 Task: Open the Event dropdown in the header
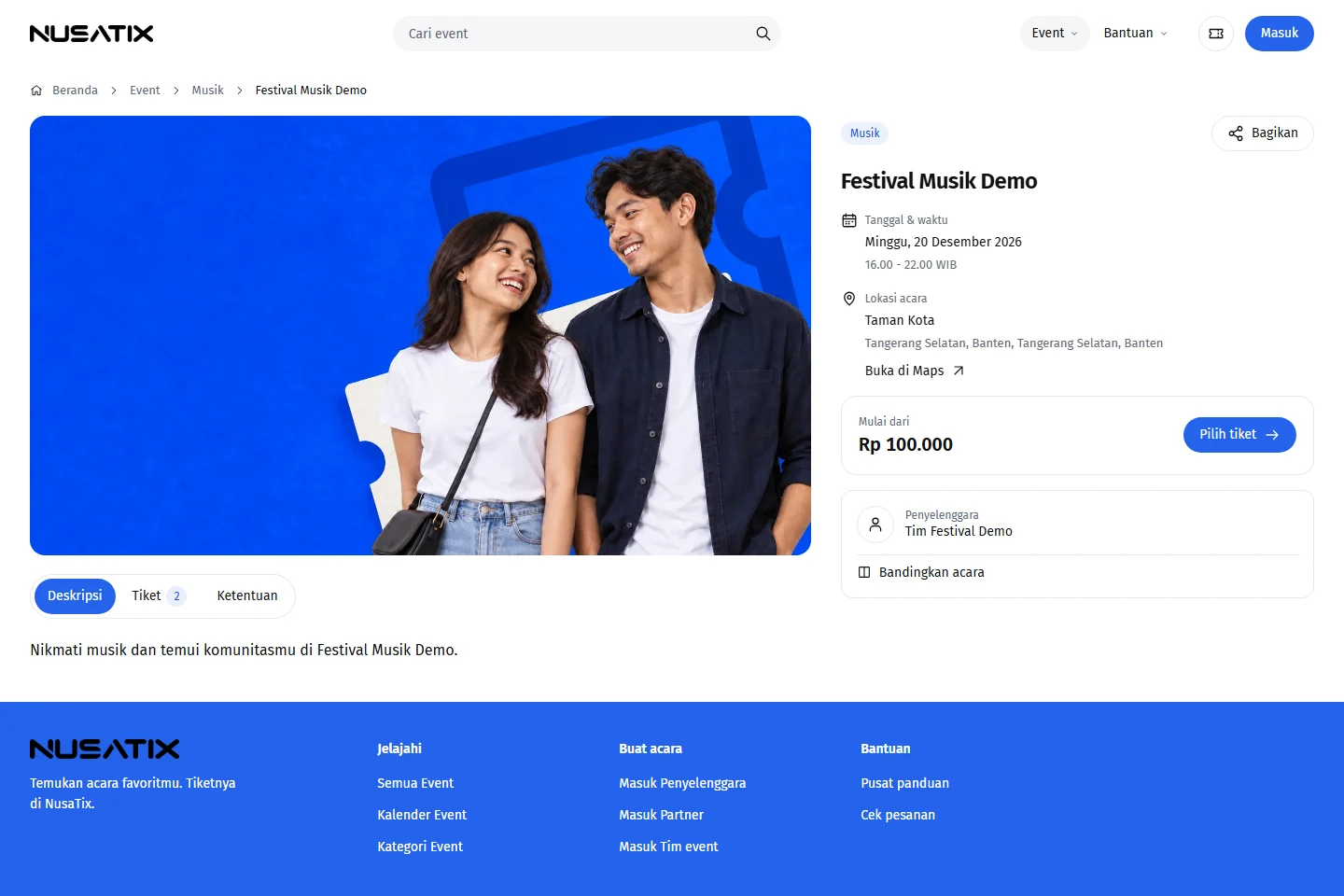click(1055, 34)
